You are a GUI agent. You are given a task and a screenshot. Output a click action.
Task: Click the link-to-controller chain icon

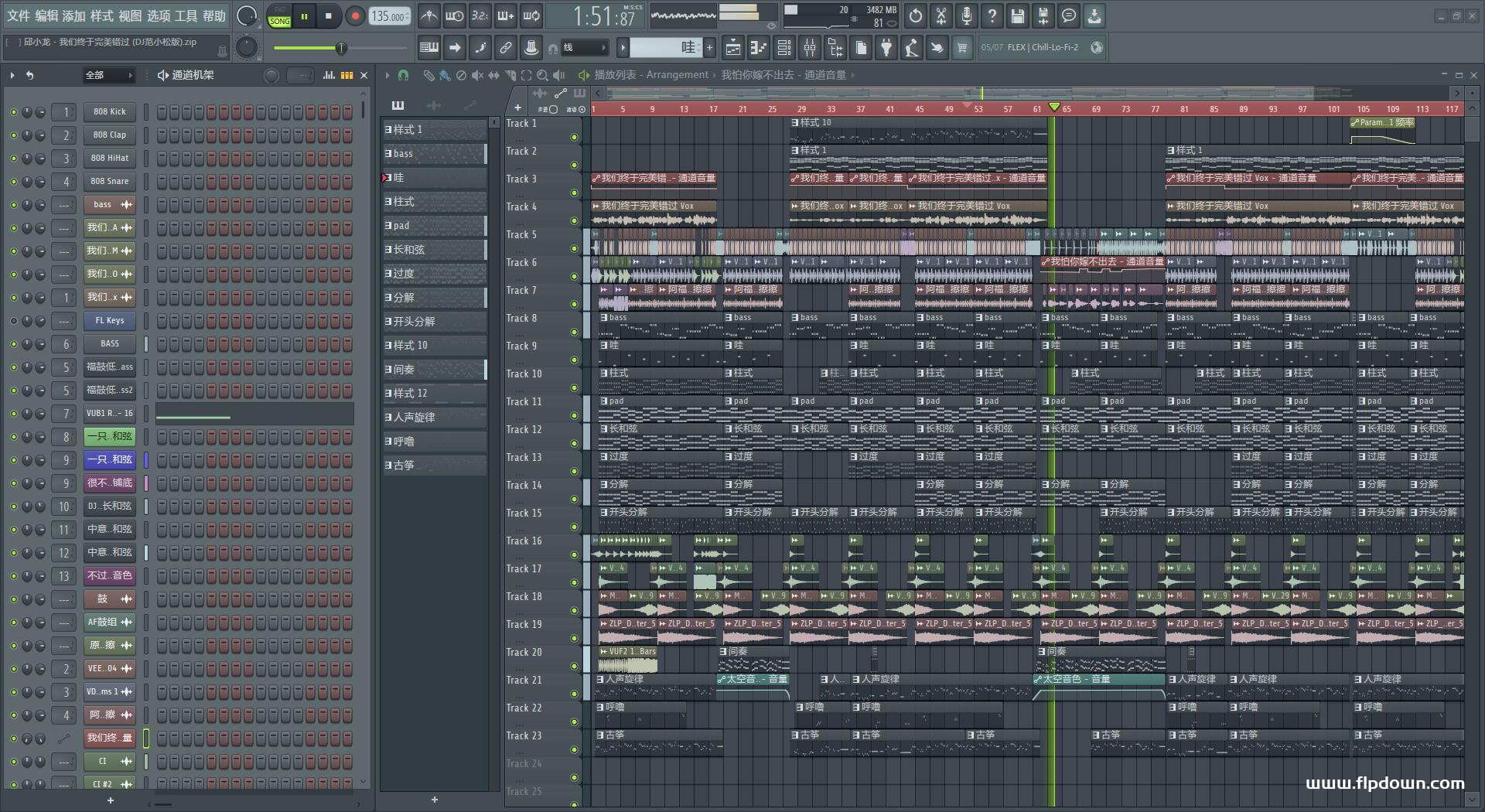tap(506, 48)
